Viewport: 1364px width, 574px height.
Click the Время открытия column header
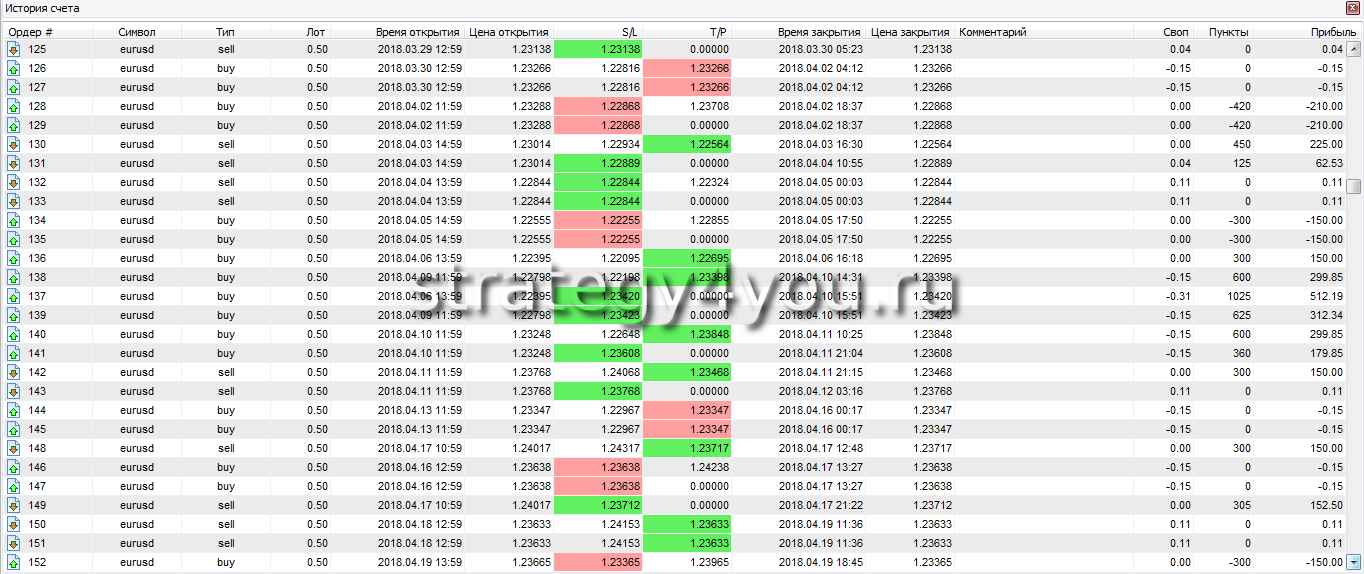418,32
